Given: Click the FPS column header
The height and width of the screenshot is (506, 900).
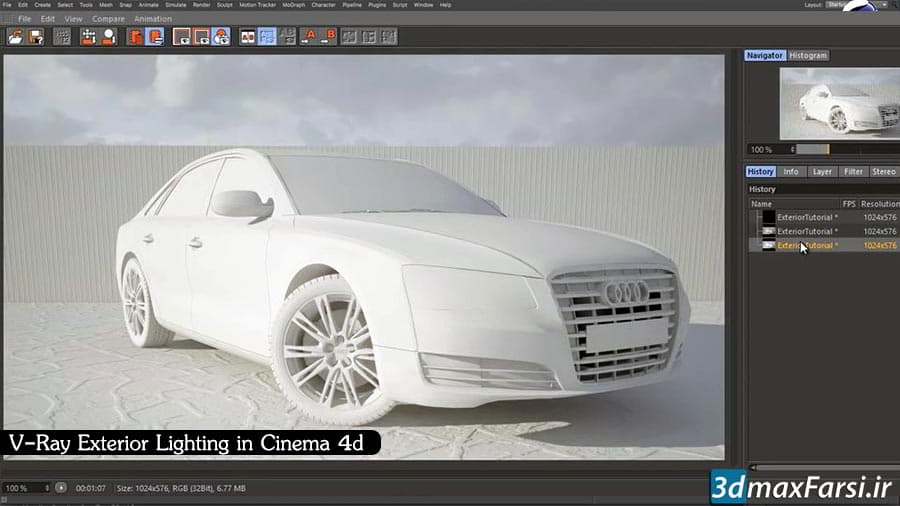Looking at the screenshot, I should (x=849, y=204).
